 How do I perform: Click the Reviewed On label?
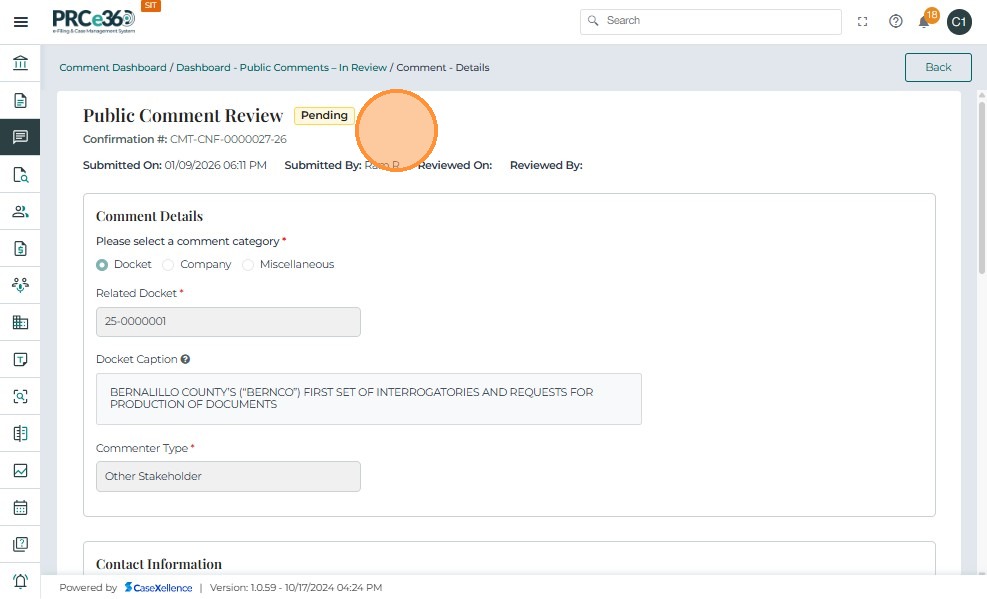pyautogui.click(x=454, y=165)
